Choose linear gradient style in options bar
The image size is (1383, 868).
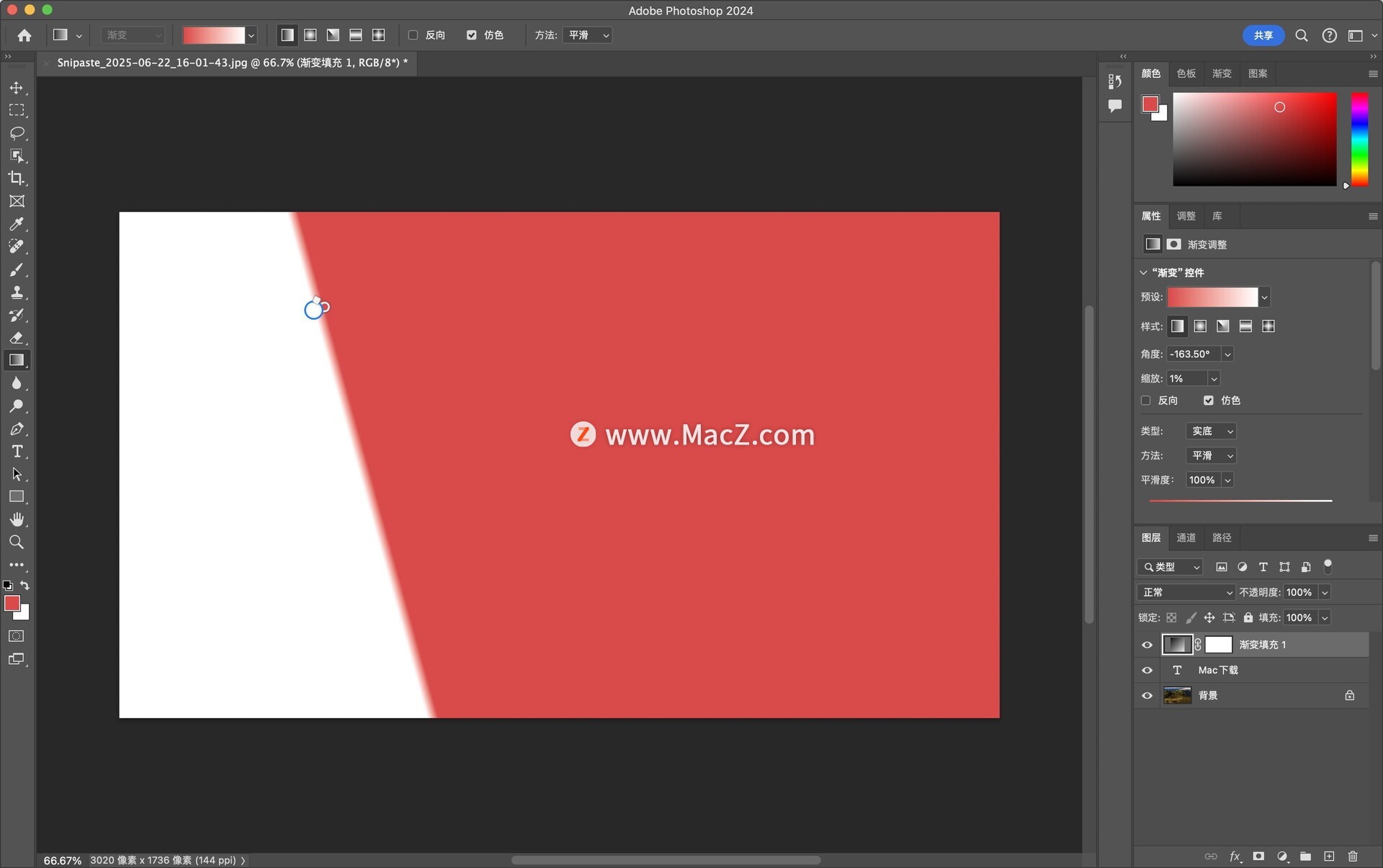(287, 35)
